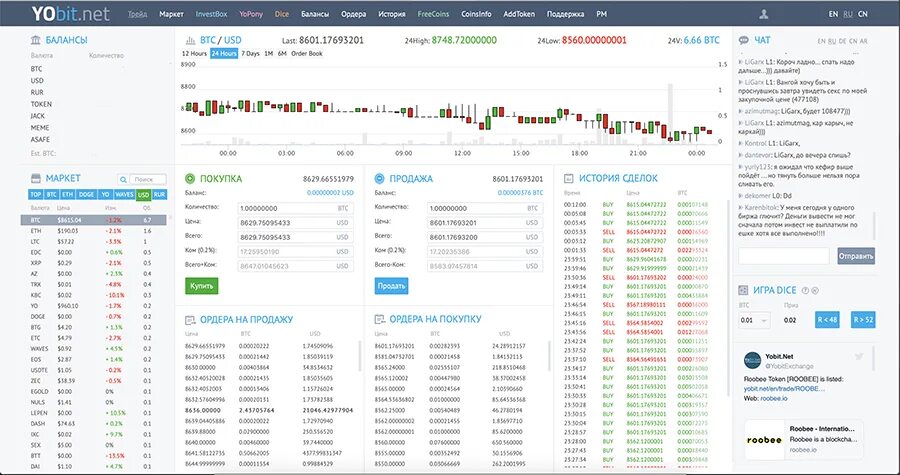Image resolution: width=900 pixels, height=475 pixels.
Task: Switch site language to EN
Action: [x=833, y=14]
